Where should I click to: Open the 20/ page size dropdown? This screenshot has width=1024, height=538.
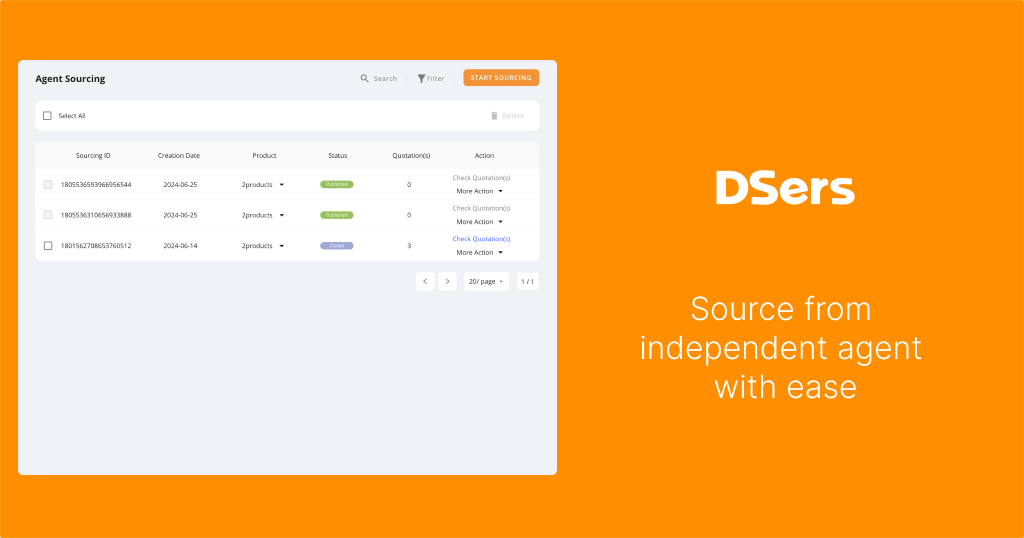click(x=486, y=281)
